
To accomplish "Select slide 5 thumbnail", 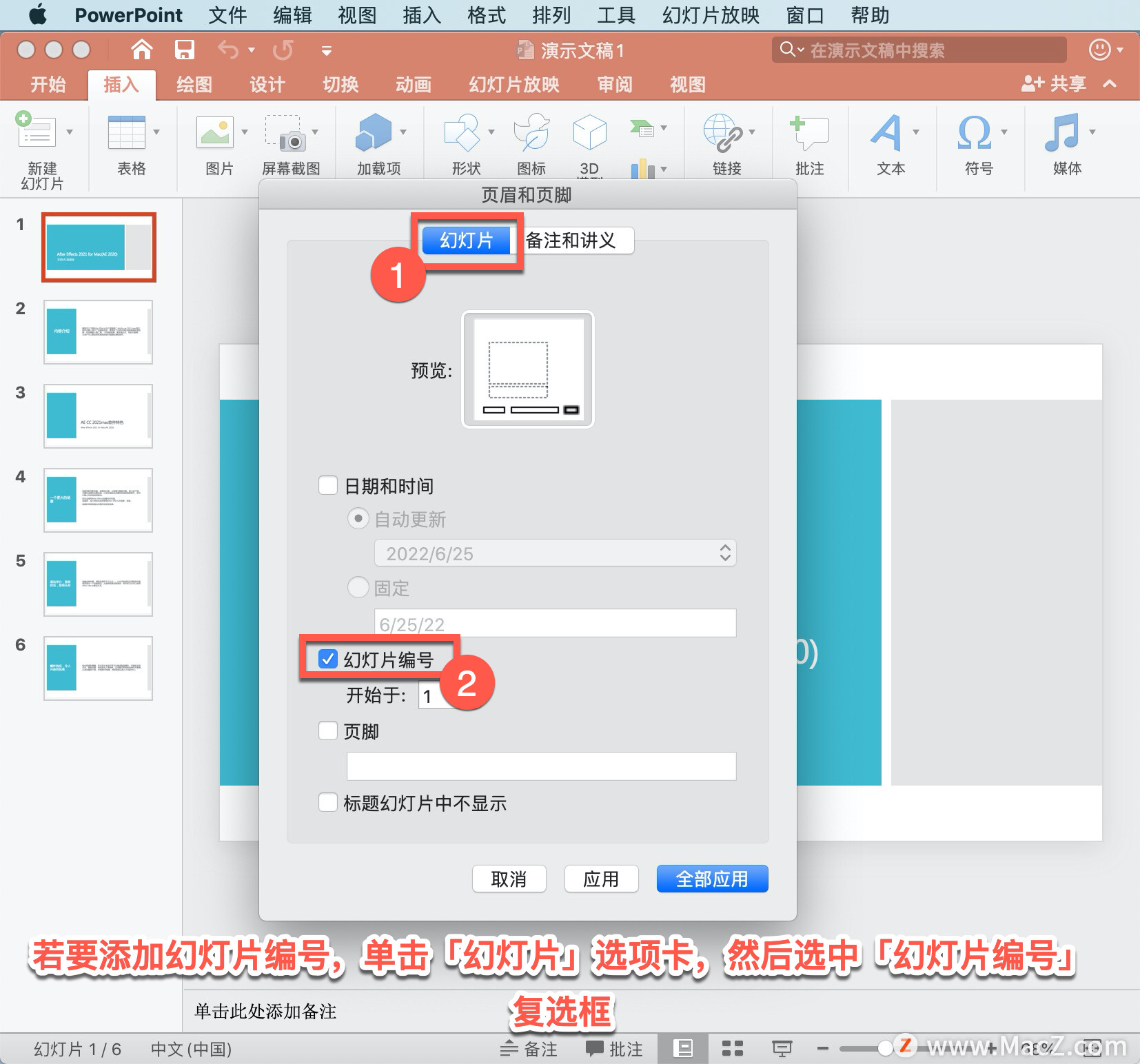I will click(98, 584).
